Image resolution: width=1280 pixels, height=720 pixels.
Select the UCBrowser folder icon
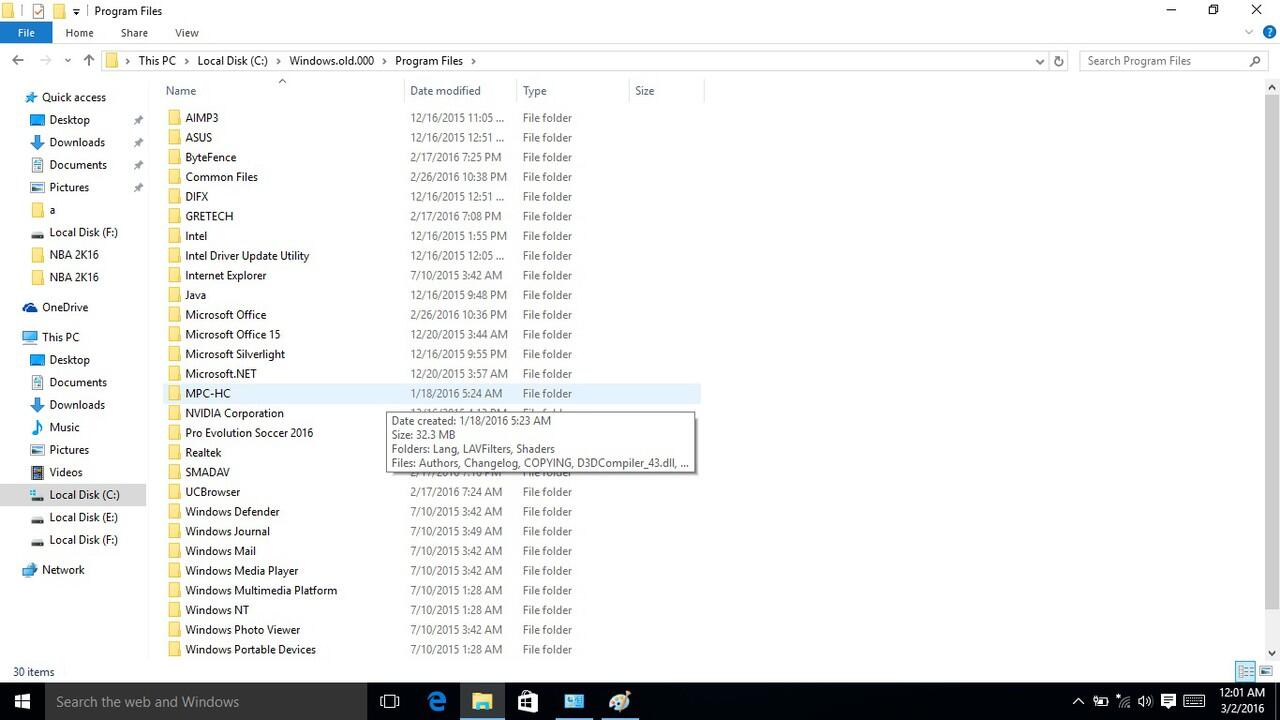174,492
